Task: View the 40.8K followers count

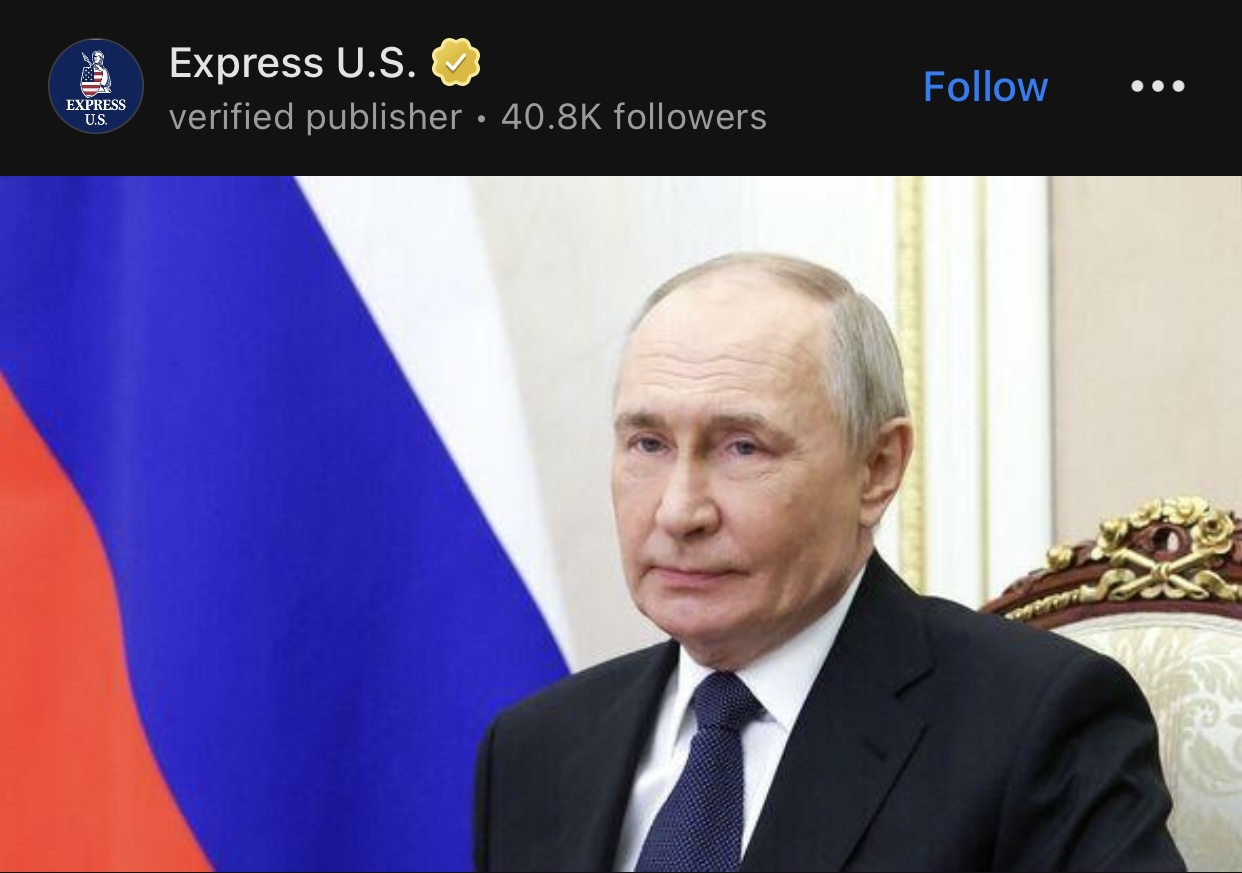Action: pyautogui.click(x=634, y=117)
